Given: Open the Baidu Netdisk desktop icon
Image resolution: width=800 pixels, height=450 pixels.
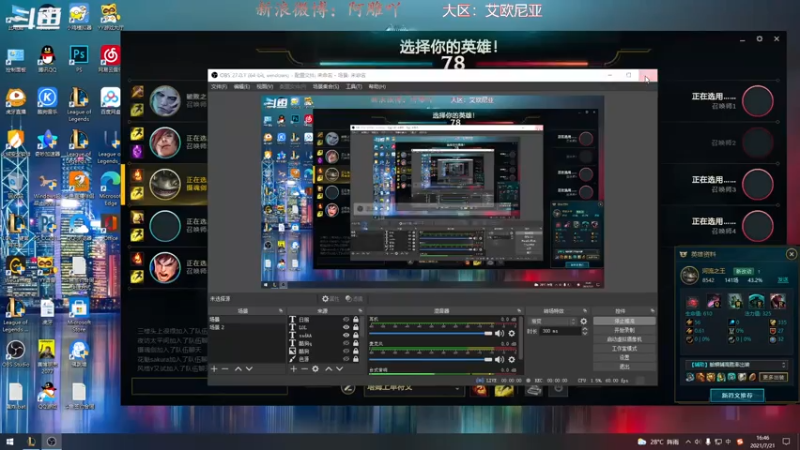Looking at the screenshot, I should 110,101.
